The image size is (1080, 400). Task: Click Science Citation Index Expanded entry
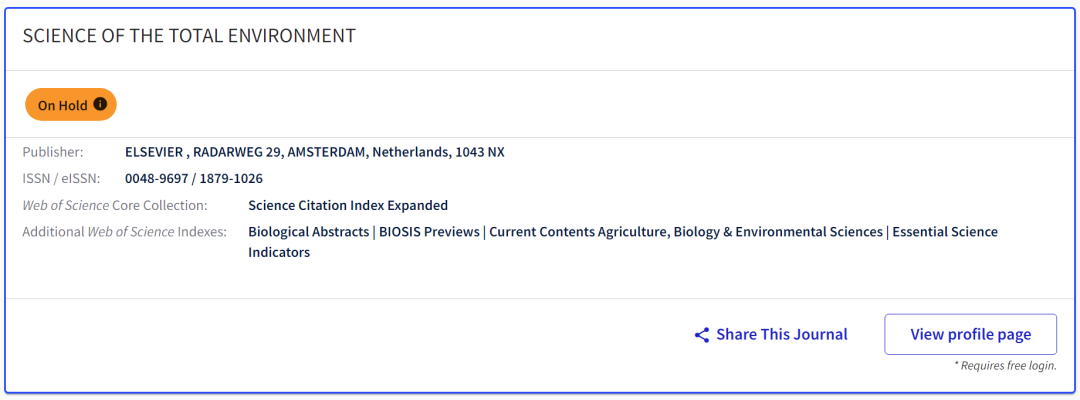(348, 205)
